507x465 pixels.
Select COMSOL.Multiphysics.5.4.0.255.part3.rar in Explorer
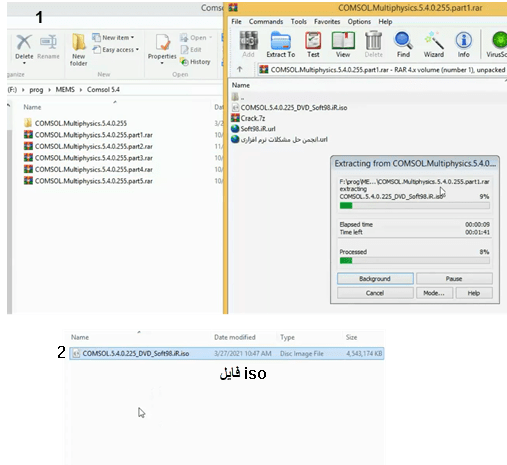point(88,158)
